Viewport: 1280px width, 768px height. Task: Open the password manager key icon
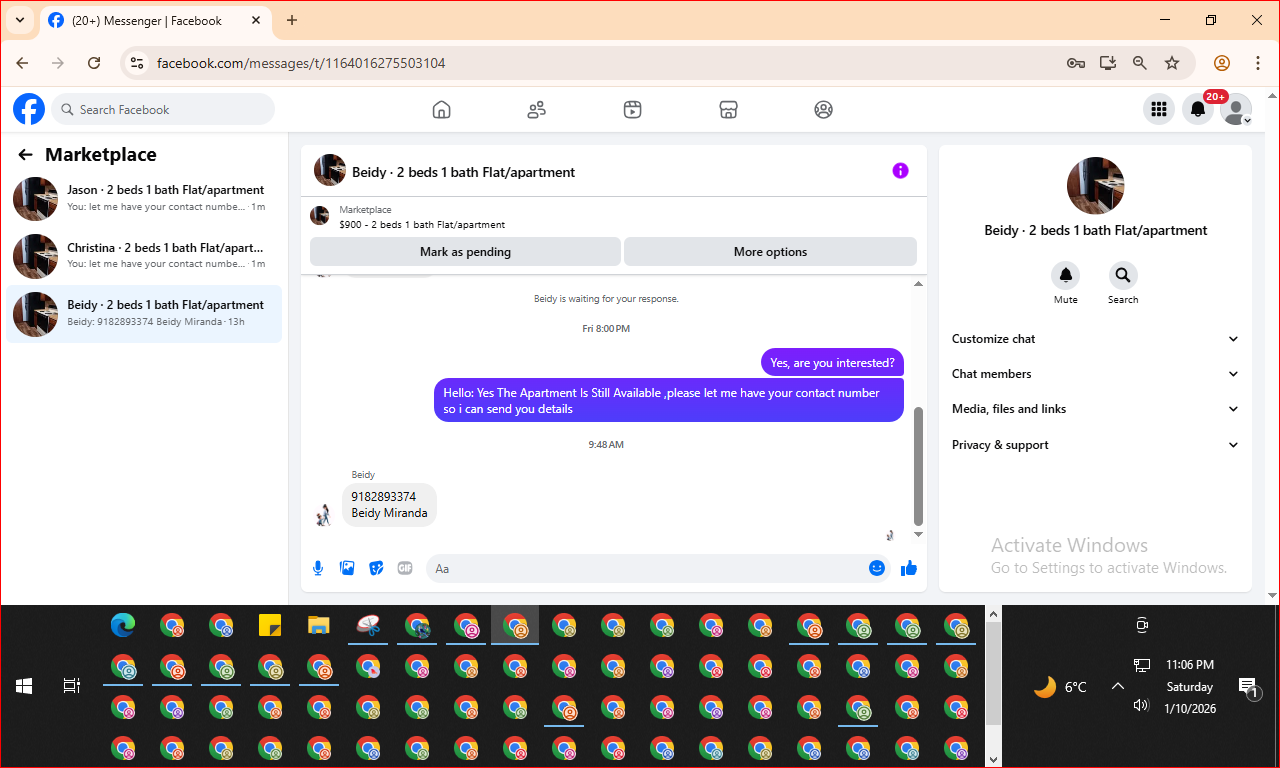point(1076,63)
